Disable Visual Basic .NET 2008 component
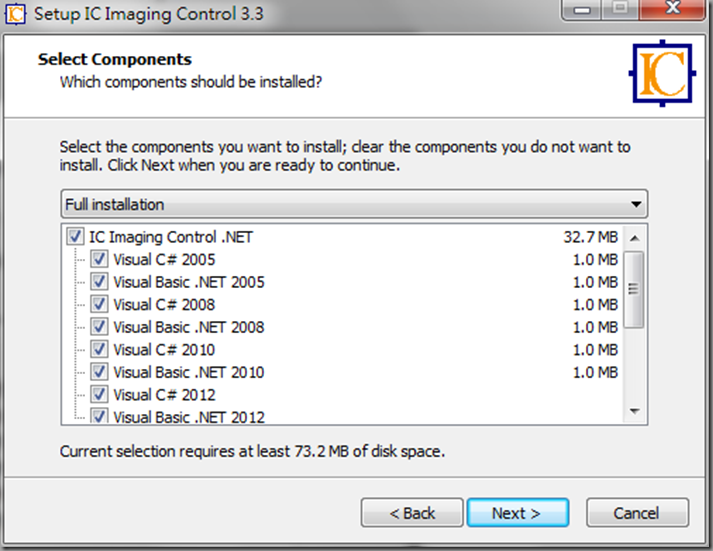This screenshot has width=713, height=551. point(99,327)
